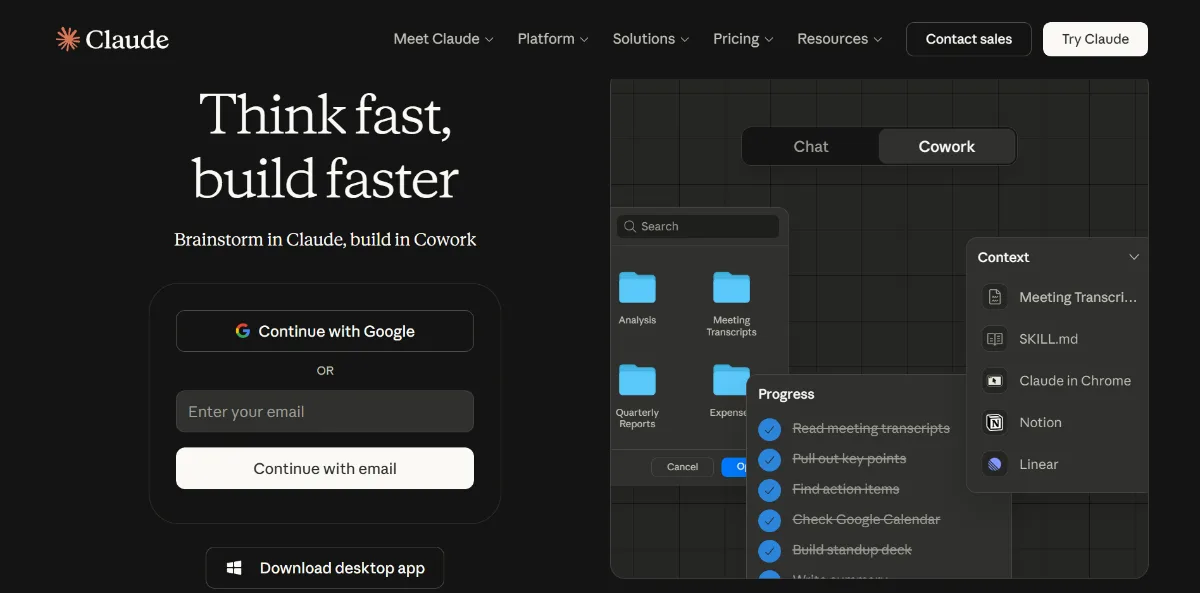The width and height of the screenshot is (1200, 593).
Task: Click the SKILL.md book icon
Action: 994,339
